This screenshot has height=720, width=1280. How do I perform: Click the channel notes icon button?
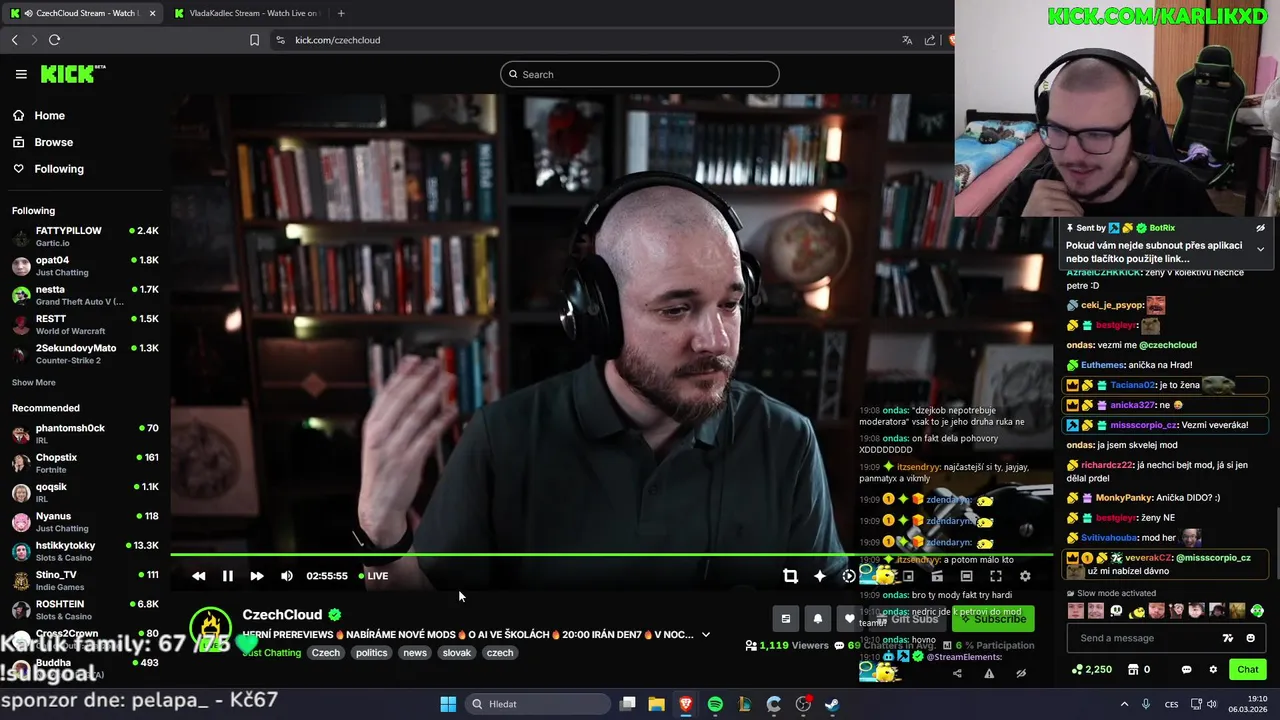[x=786, y=619]
